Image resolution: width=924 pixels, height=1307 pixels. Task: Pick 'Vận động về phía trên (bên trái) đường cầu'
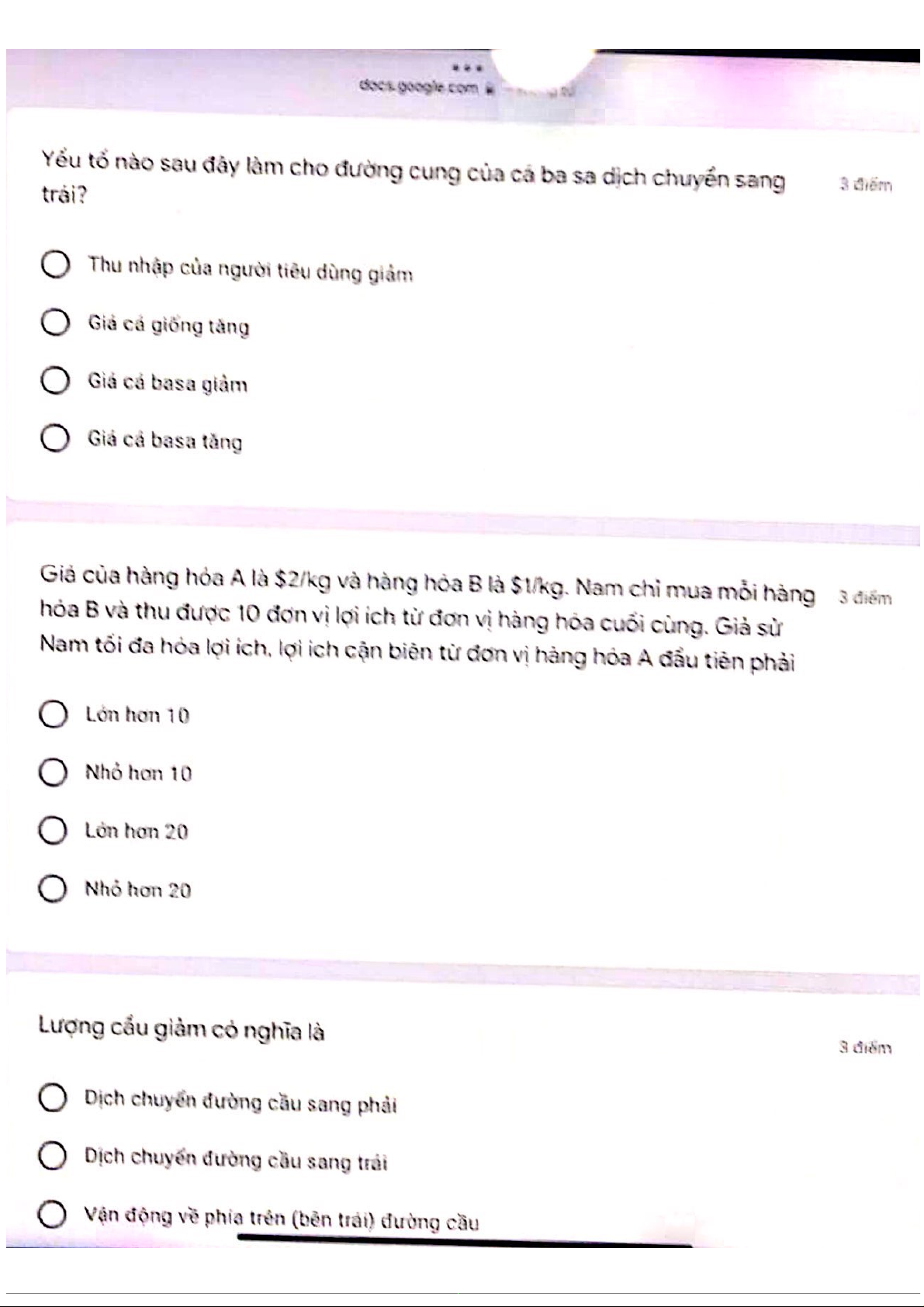coord(52,1215)
